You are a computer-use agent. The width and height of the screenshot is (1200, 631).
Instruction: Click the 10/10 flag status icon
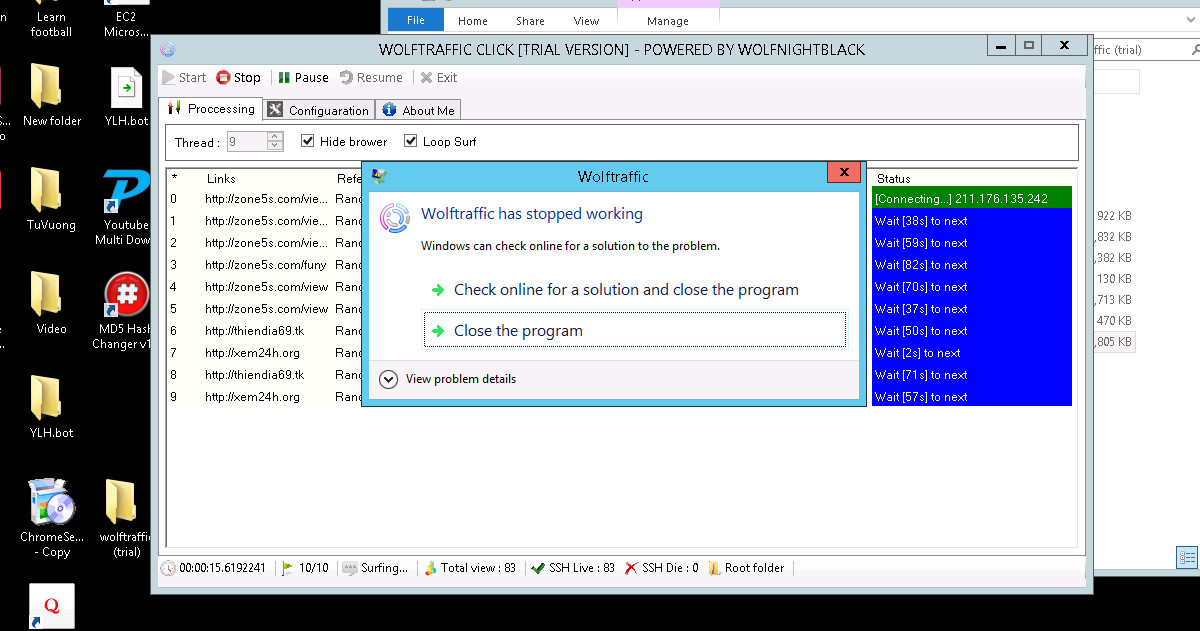(x=288, y=568)
